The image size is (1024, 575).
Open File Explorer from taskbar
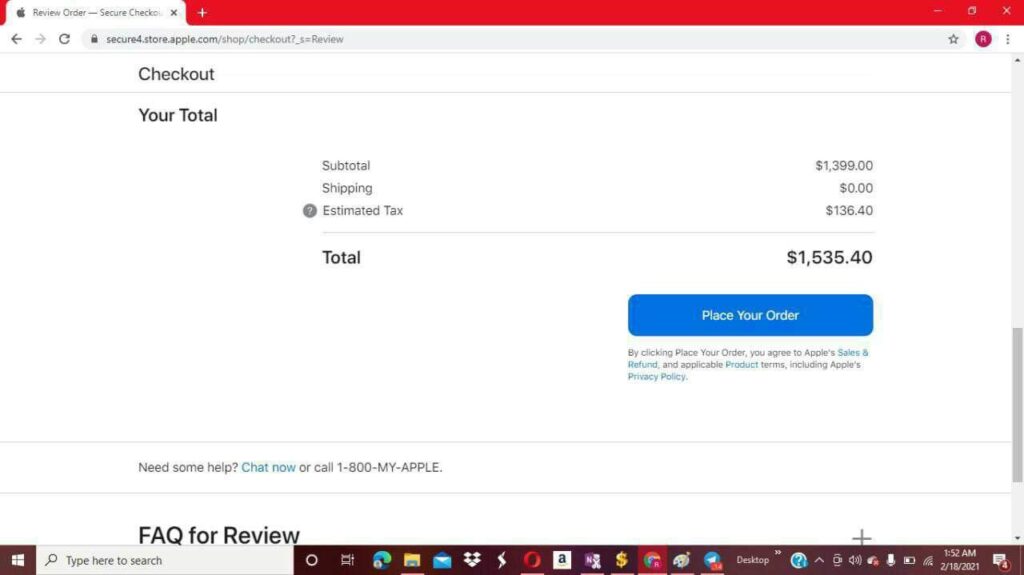(x=411, y=560)
